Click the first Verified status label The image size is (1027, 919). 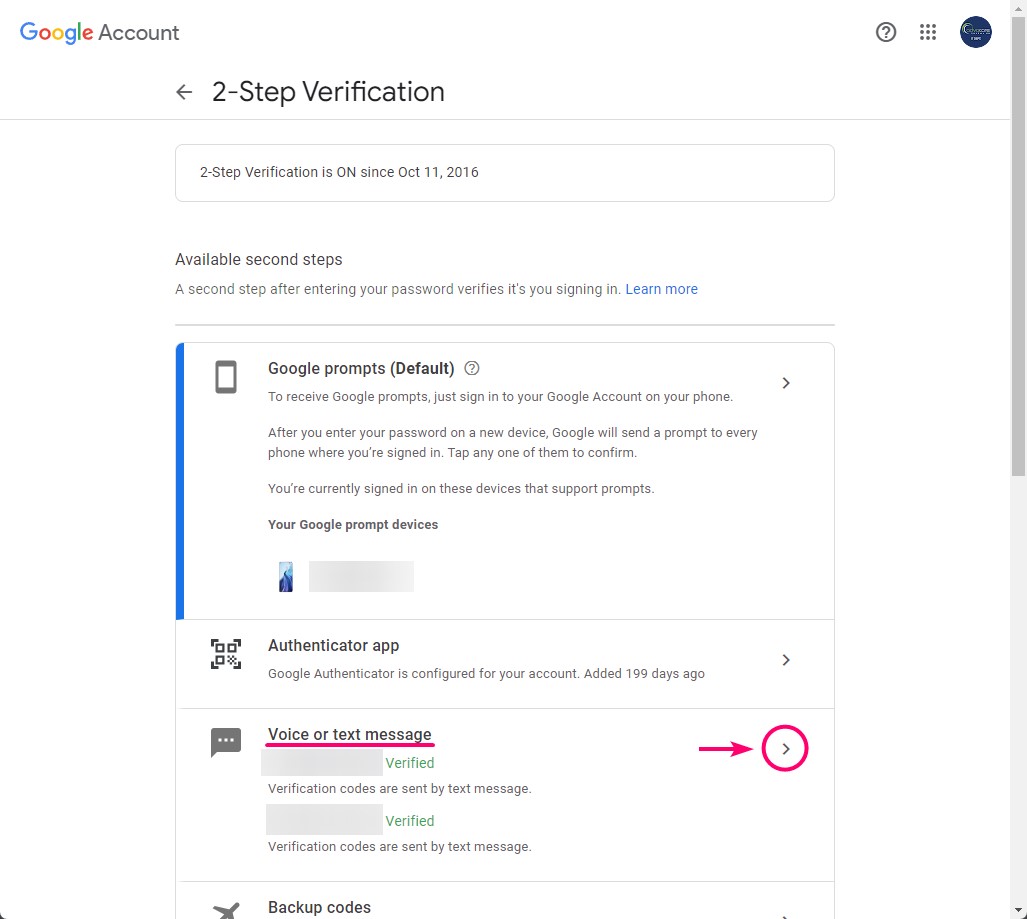(x=409, y=763)
